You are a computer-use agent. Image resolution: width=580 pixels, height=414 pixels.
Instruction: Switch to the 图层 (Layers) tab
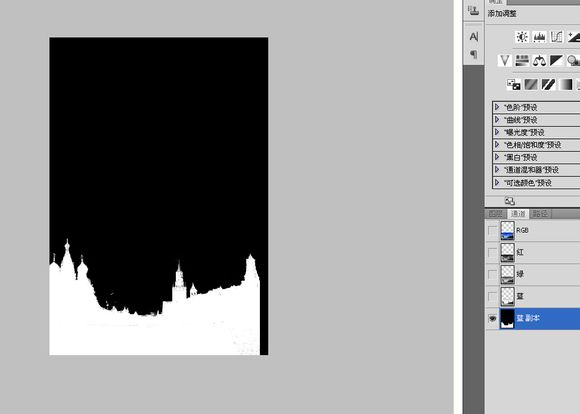click(496, 213)
